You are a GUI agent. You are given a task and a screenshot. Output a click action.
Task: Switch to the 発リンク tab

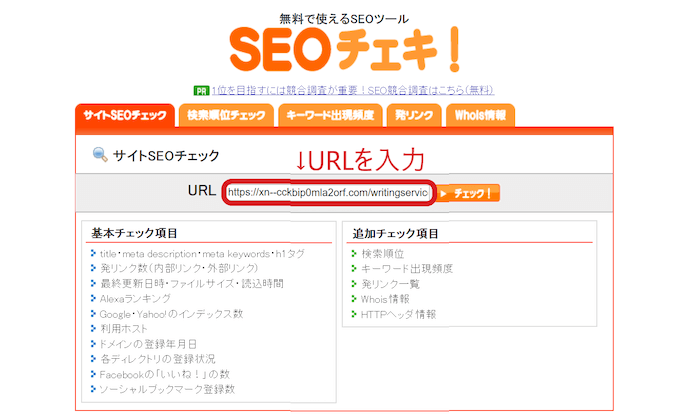[x=414, y=116]
